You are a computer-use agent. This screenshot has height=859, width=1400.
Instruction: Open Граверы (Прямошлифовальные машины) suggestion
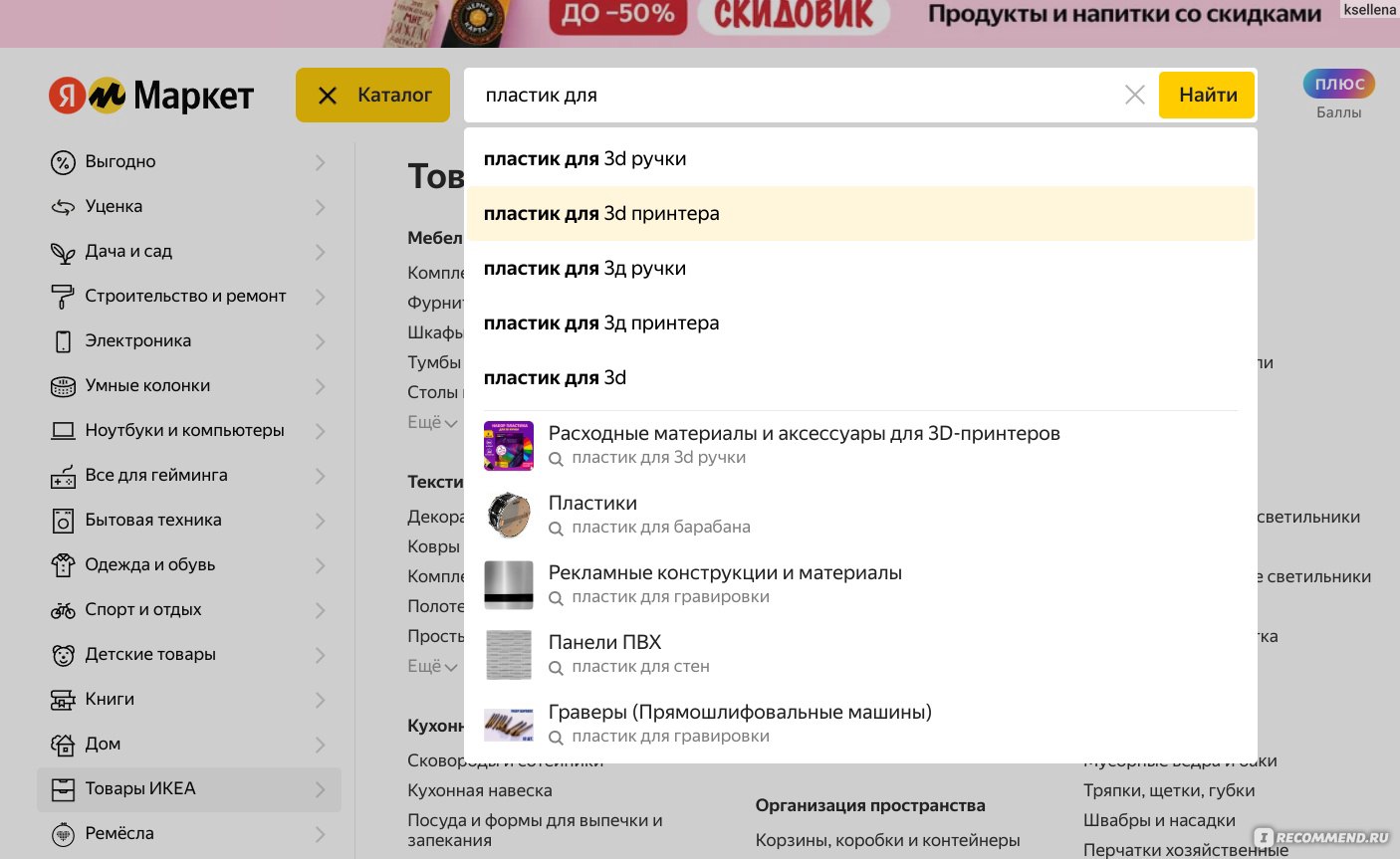tap(860, 724)
